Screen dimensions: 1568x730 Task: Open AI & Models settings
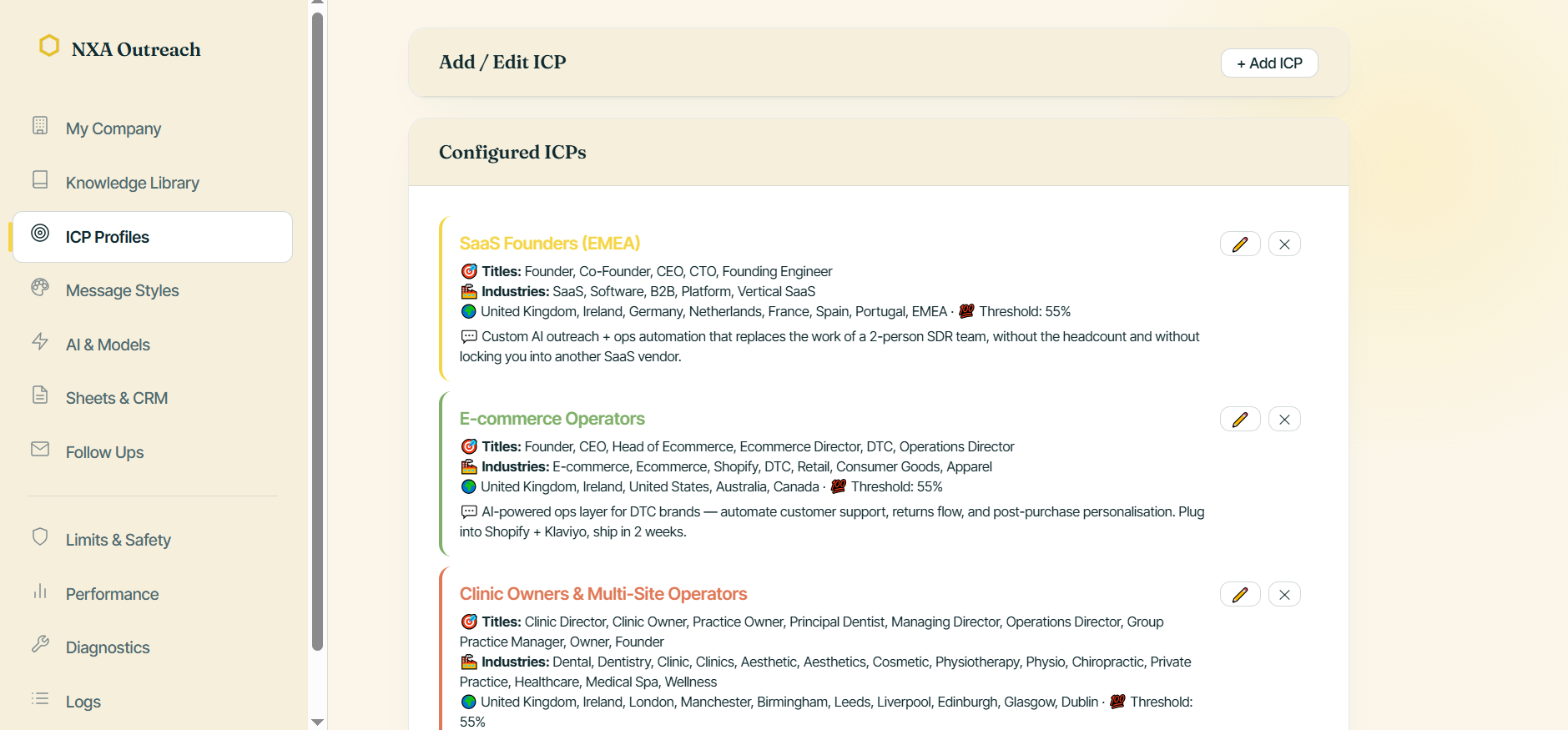(x=153, y=345)
